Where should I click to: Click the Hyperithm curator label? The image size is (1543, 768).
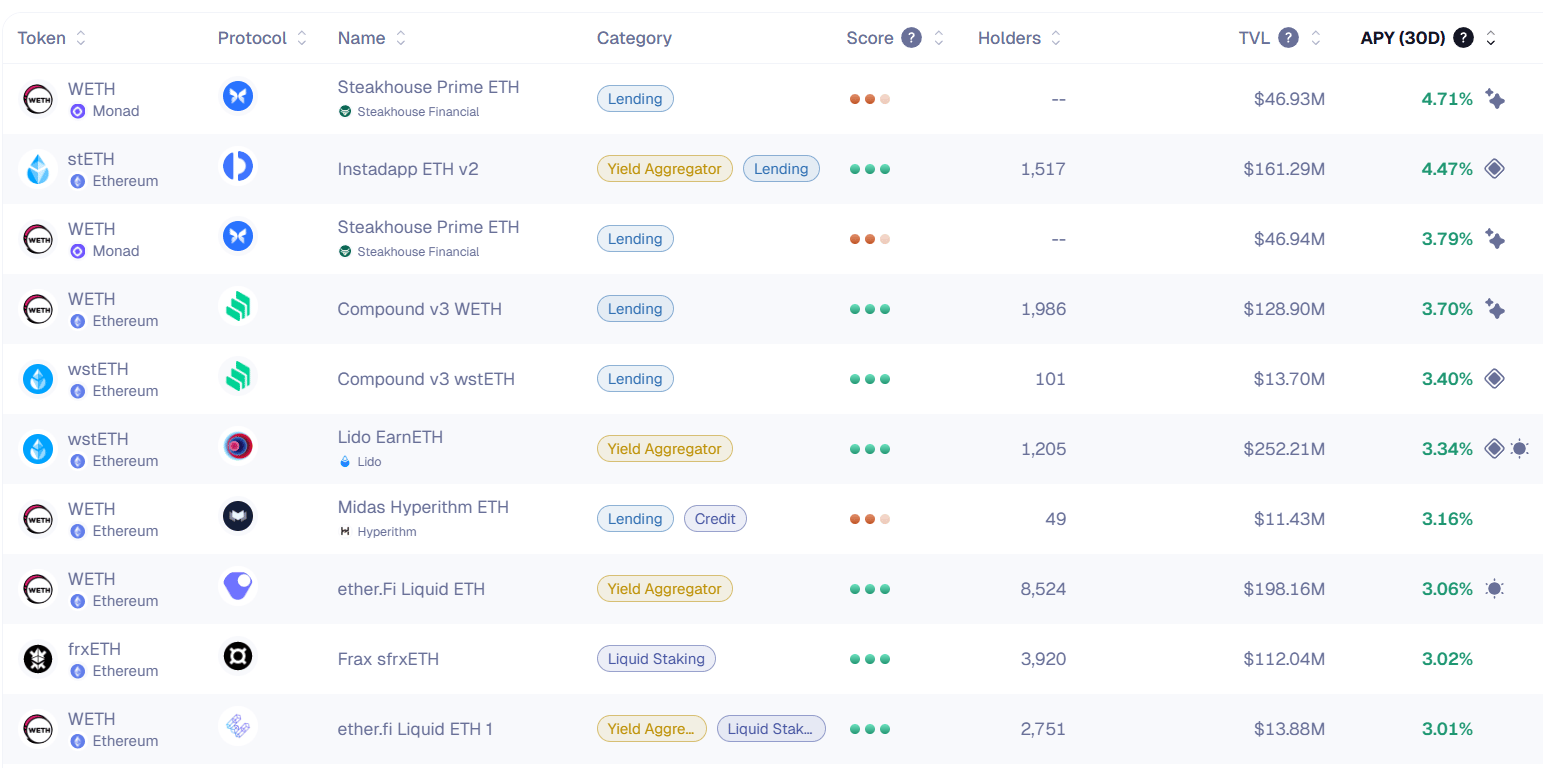[386, 532]
